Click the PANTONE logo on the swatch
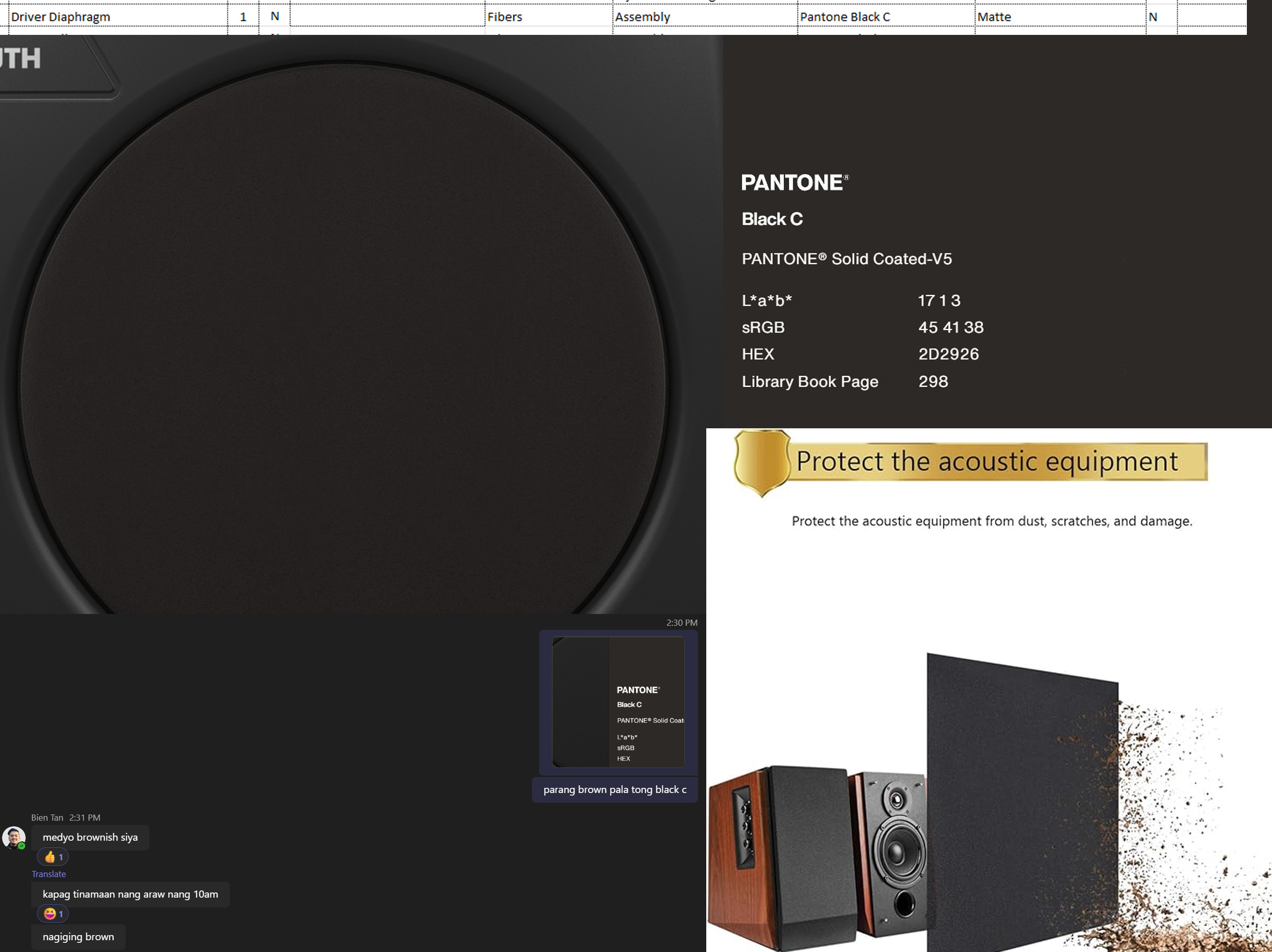Viewport: 1272px width, 952px height. click(x=794, y=183)
